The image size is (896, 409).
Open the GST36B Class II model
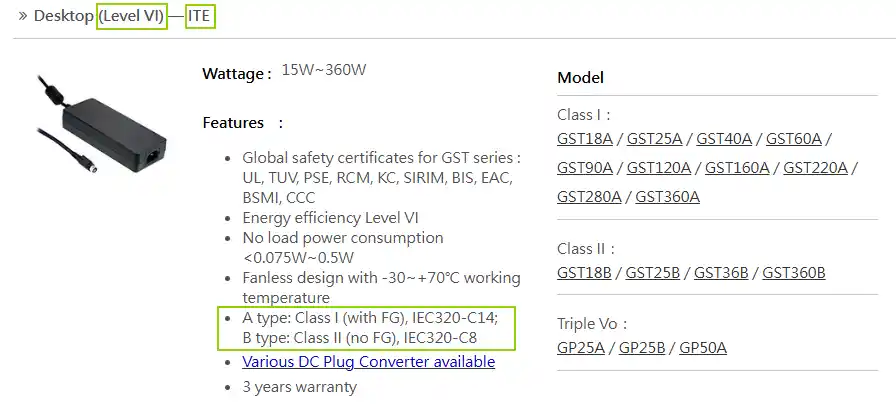(x=721, y=272)
